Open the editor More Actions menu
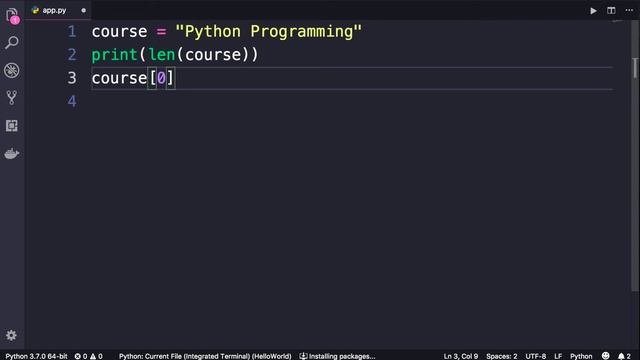 point(629,11)
